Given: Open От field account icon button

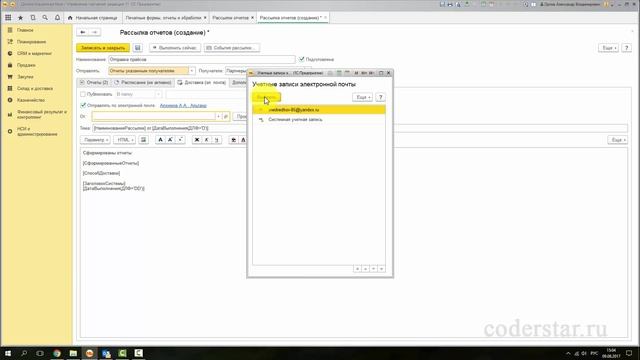Looking at the screenshot, I should point(226,116).
